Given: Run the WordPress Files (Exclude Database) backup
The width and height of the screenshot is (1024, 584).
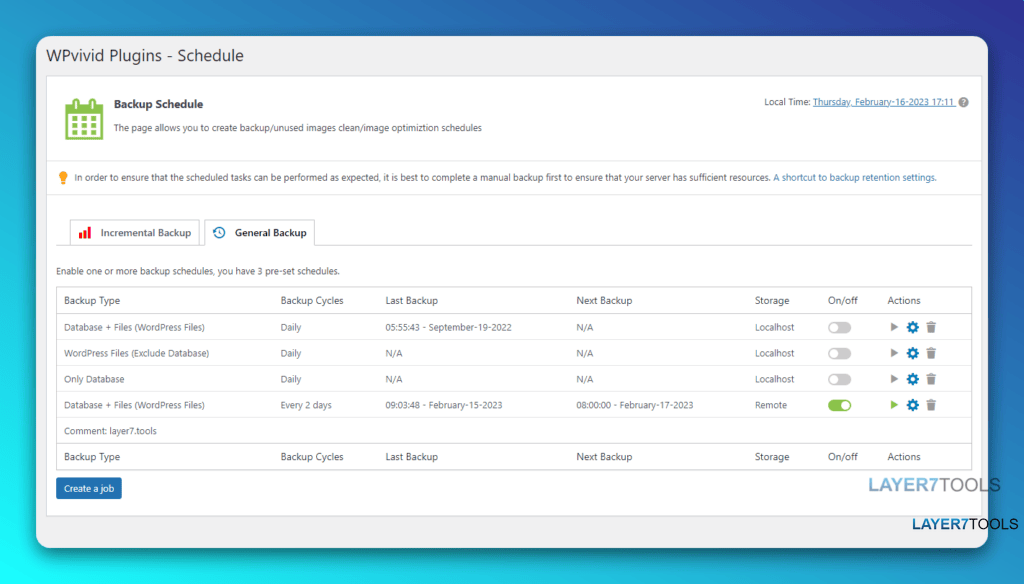Looking at the screenshot, I should [893, 353].
